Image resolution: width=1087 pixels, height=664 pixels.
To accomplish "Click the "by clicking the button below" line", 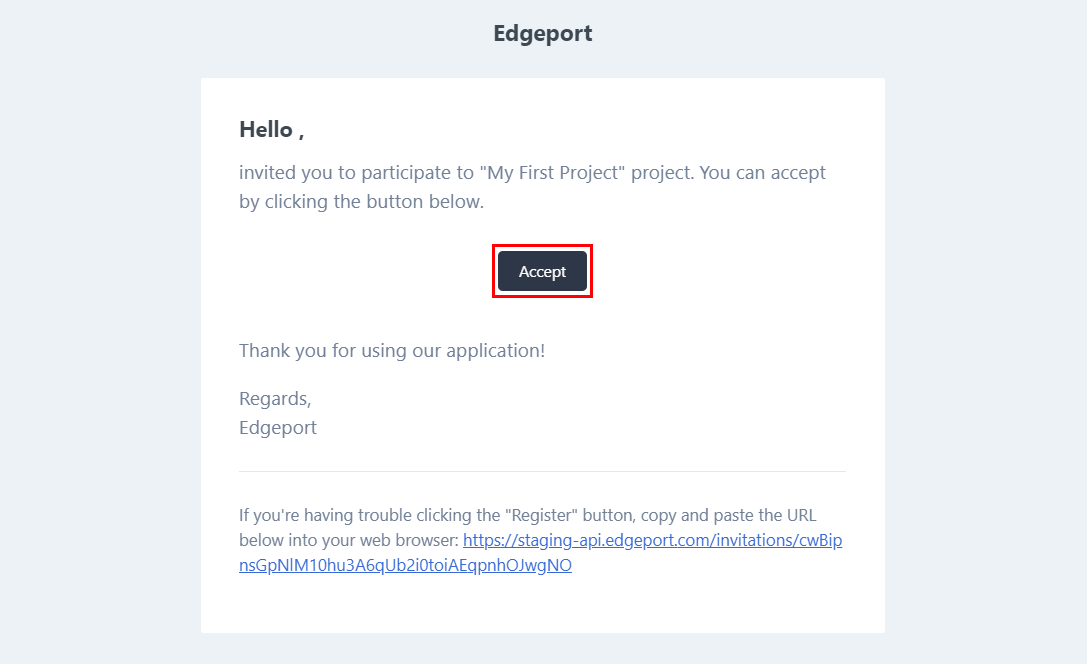I will (x=361, y=201).
